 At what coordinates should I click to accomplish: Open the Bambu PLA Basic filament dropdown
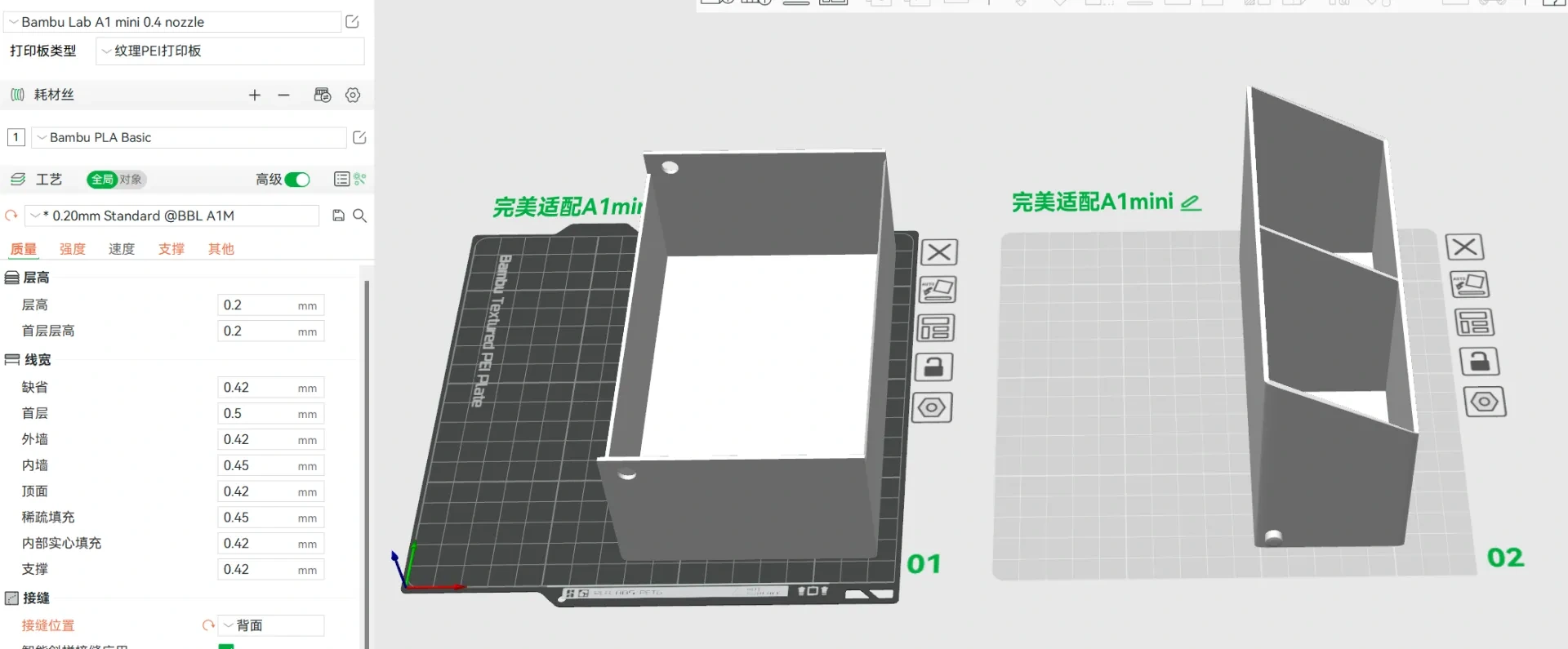[189, 137]
